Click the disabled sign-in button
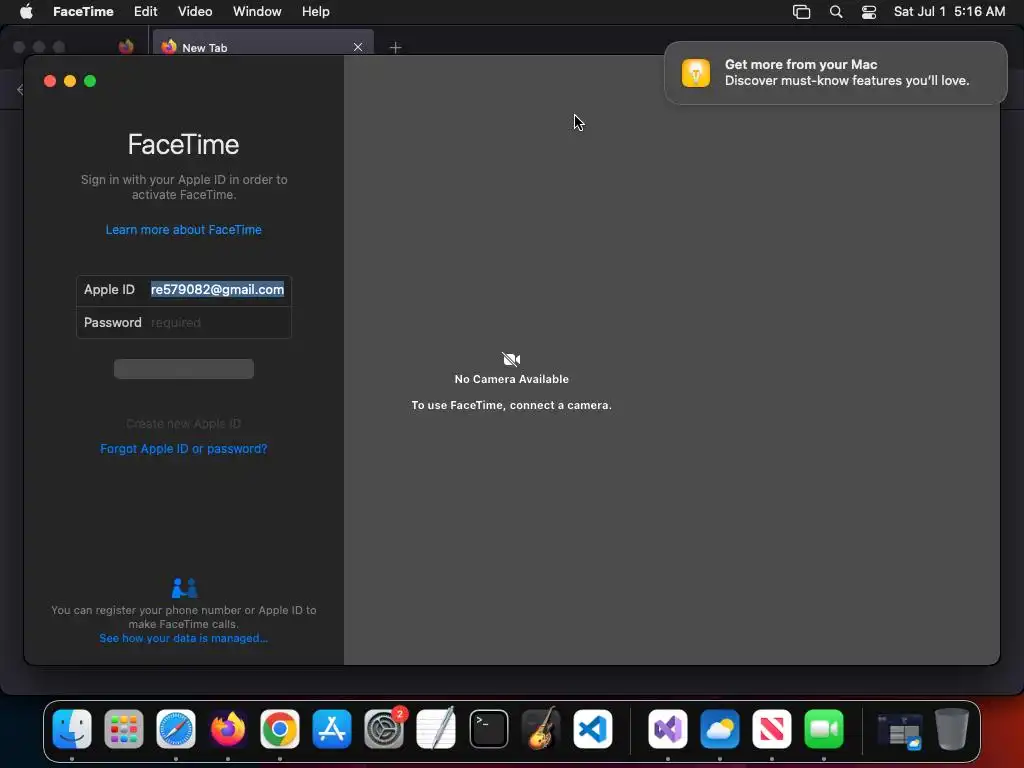This screenshot has height=768, width=1024. click(184, 369)
